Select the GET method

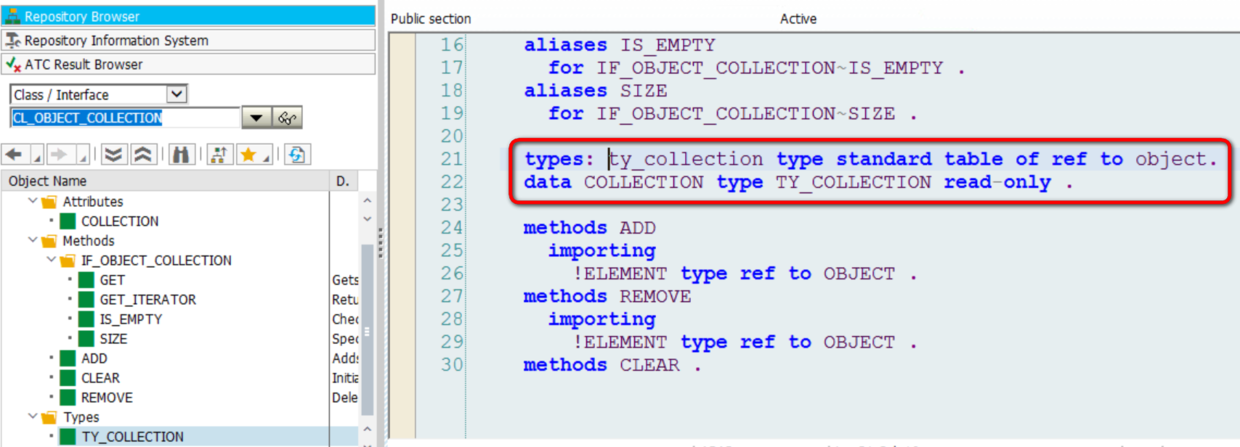point(112,280)
